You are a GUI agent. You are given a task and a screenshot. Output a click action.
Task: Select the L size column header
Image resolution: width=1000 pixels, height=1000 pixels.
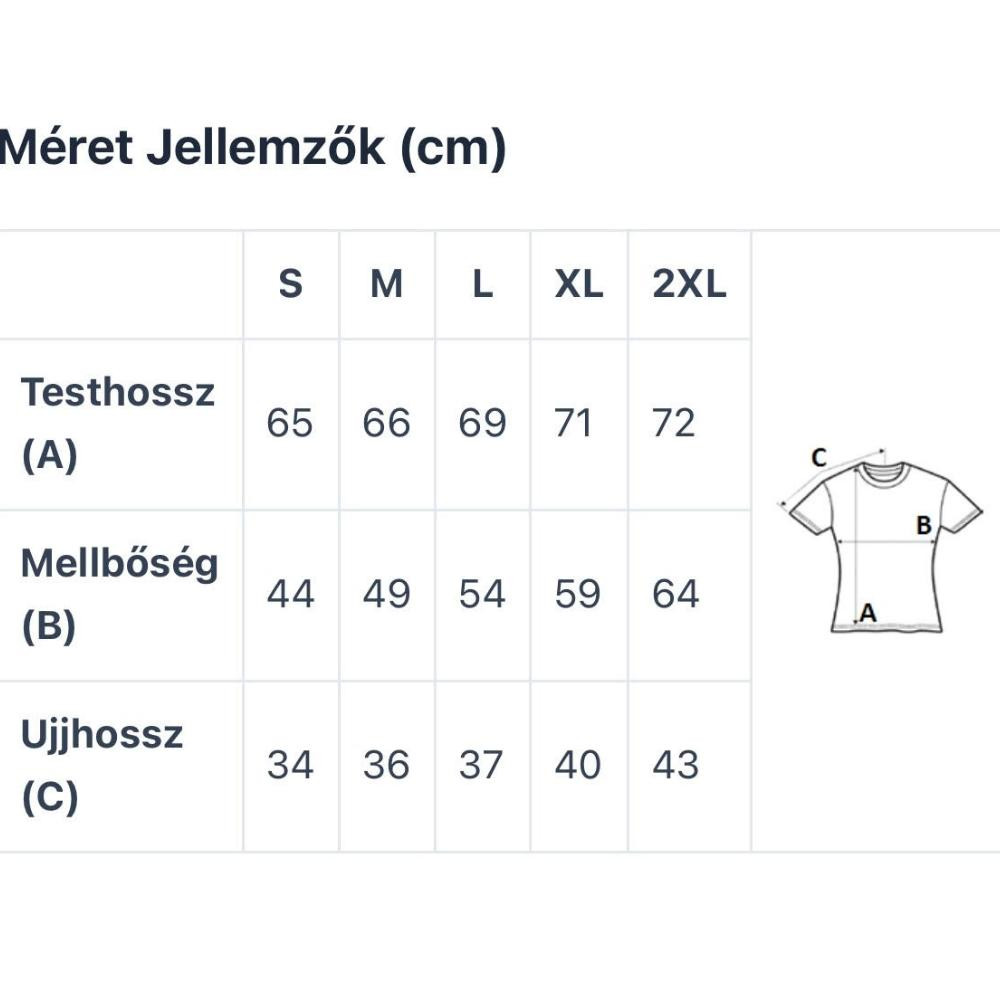click(x=483, y=284)
